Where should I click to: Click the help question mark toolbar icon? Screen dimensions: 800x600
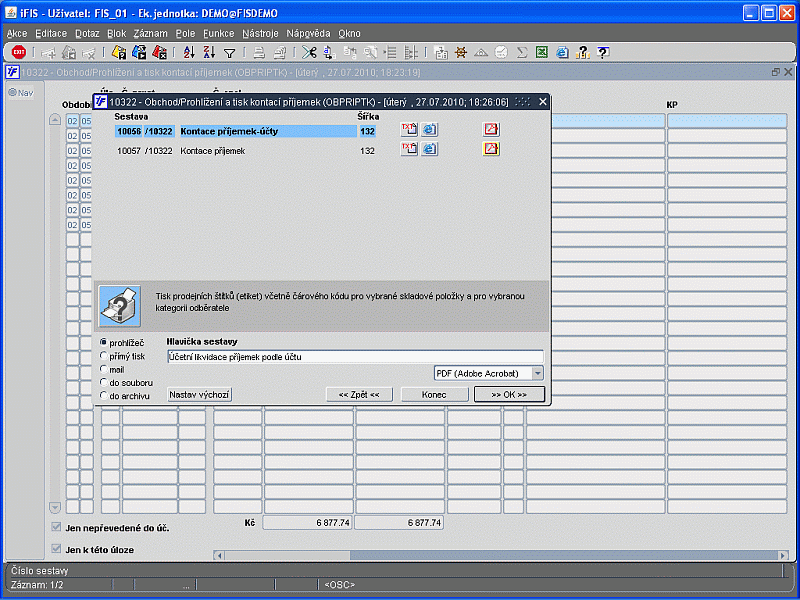(x=603, y=53)
